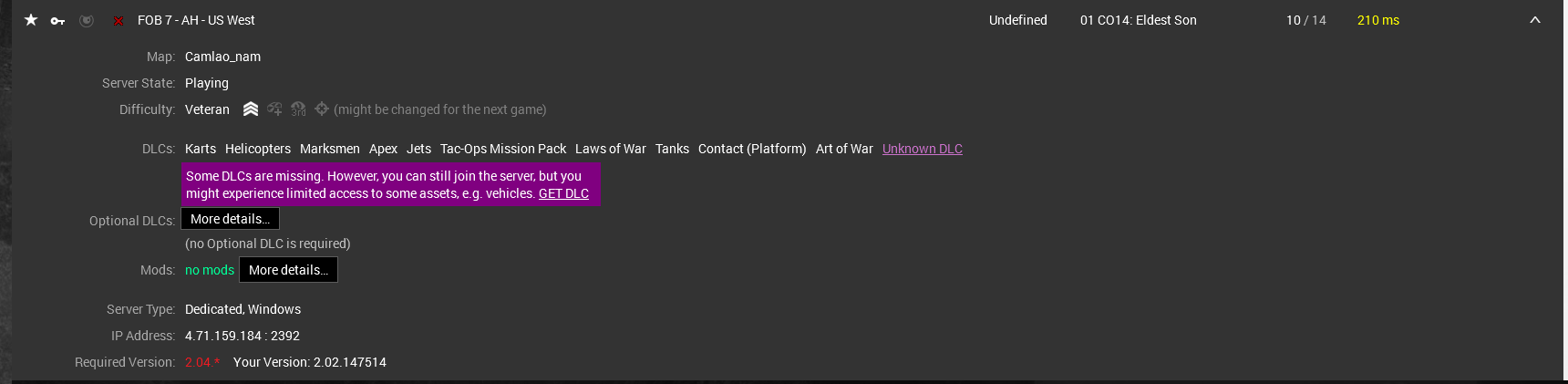Click the weapon crosshair difficulty icon
Viewport: 1568px width, 384px height.
point(322,109)
